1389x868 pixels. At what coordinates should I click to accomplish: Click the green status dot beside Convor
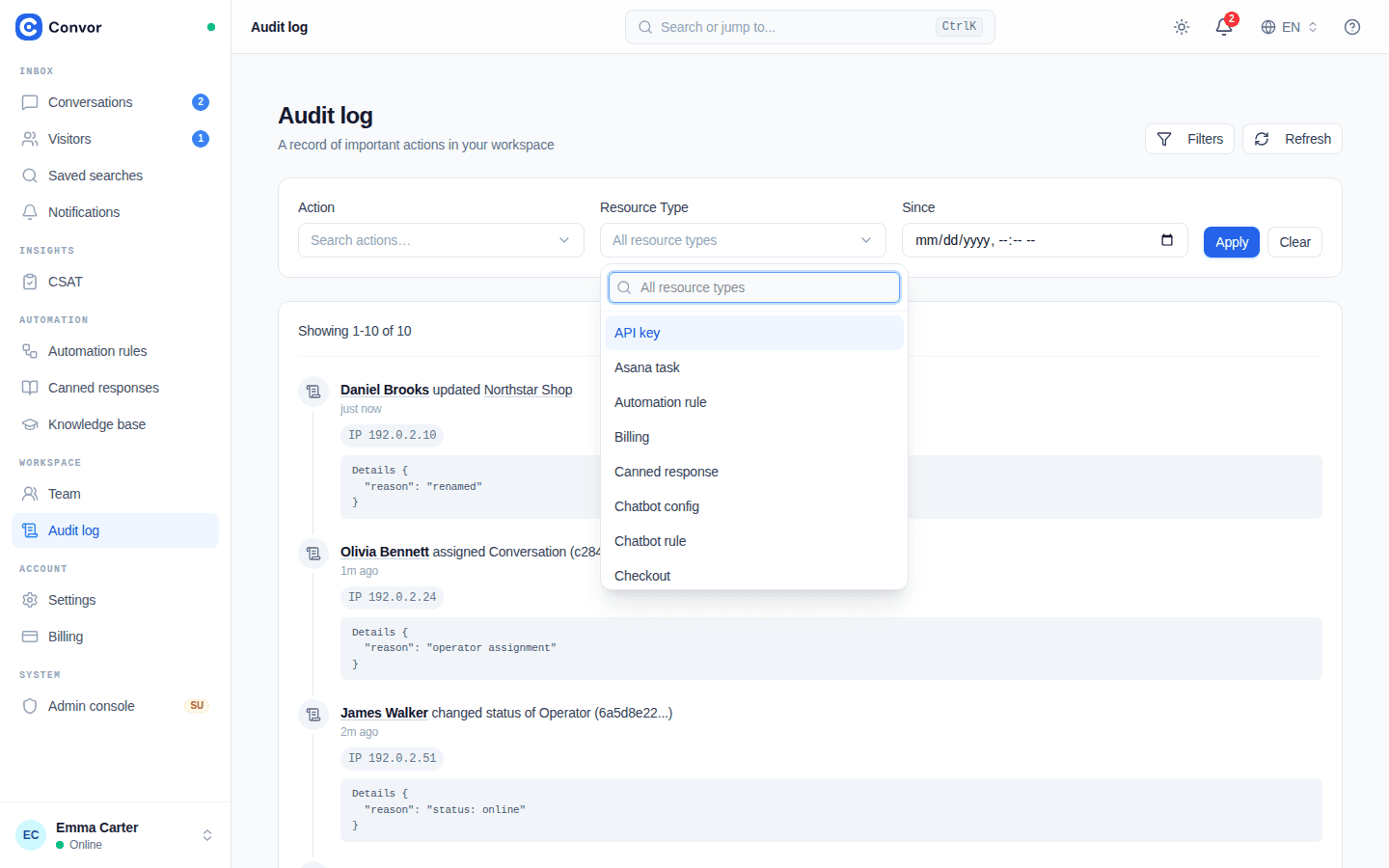tap(211, 27)
